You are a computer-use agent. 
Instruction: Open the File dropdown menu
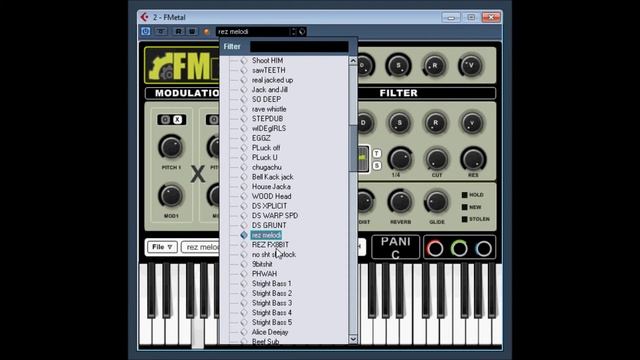[x=162, y=247]
